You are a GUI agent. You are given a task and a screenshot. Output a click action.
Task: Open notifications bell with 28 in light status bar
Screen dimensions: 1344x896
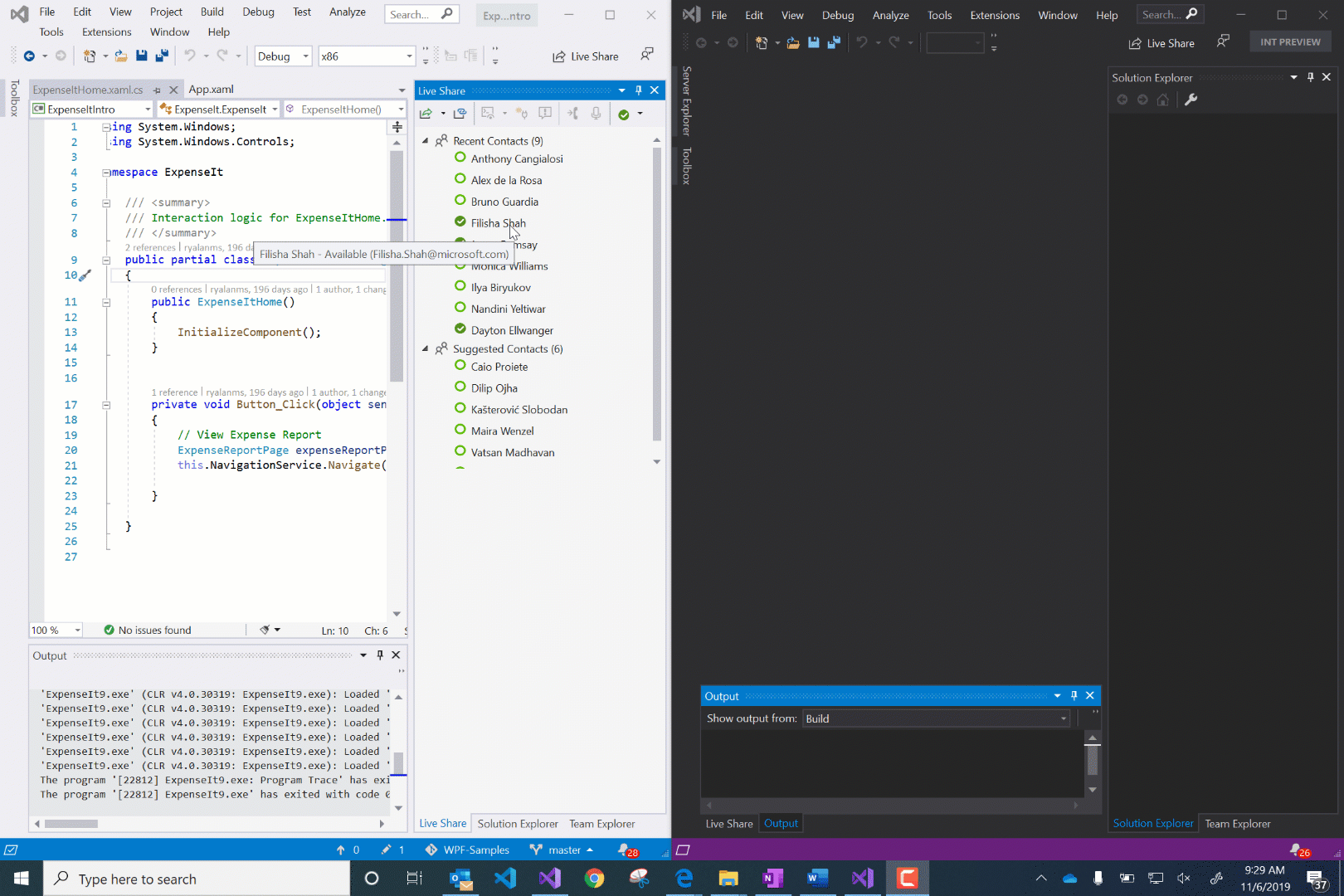[x=628, y=850]
